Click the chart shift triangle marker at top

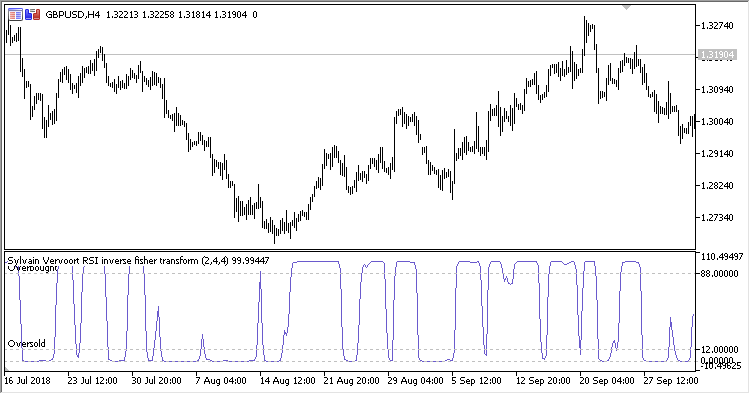point(626,7)
